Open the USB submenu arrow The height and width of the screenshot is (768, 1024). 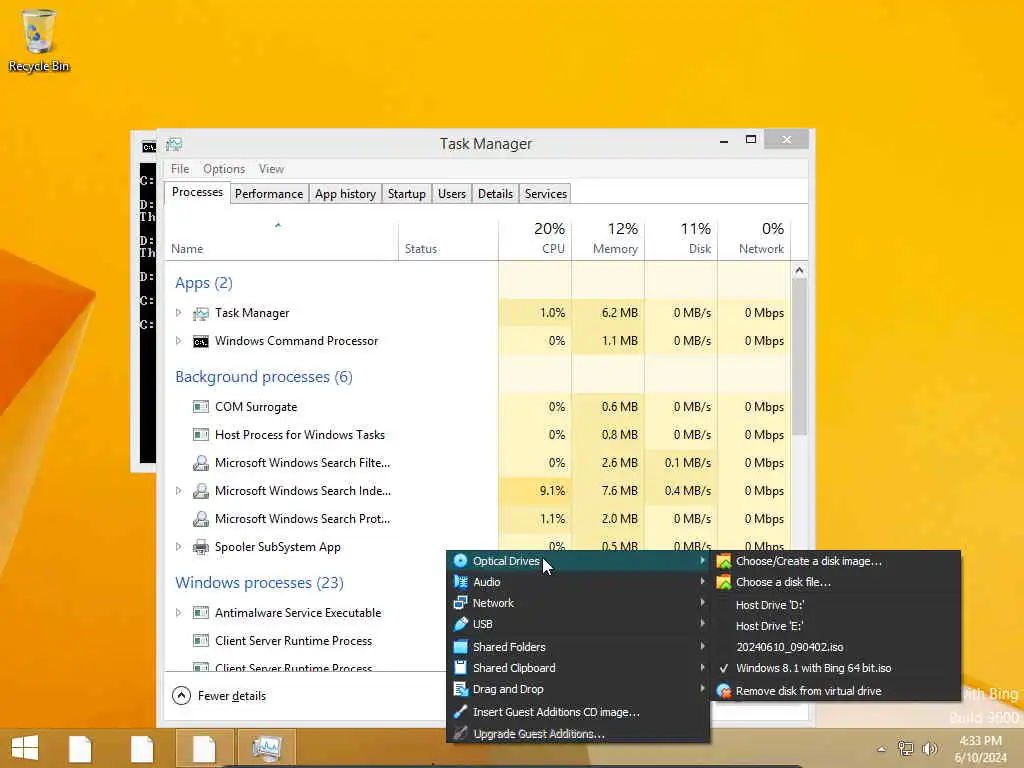[702, 624]
